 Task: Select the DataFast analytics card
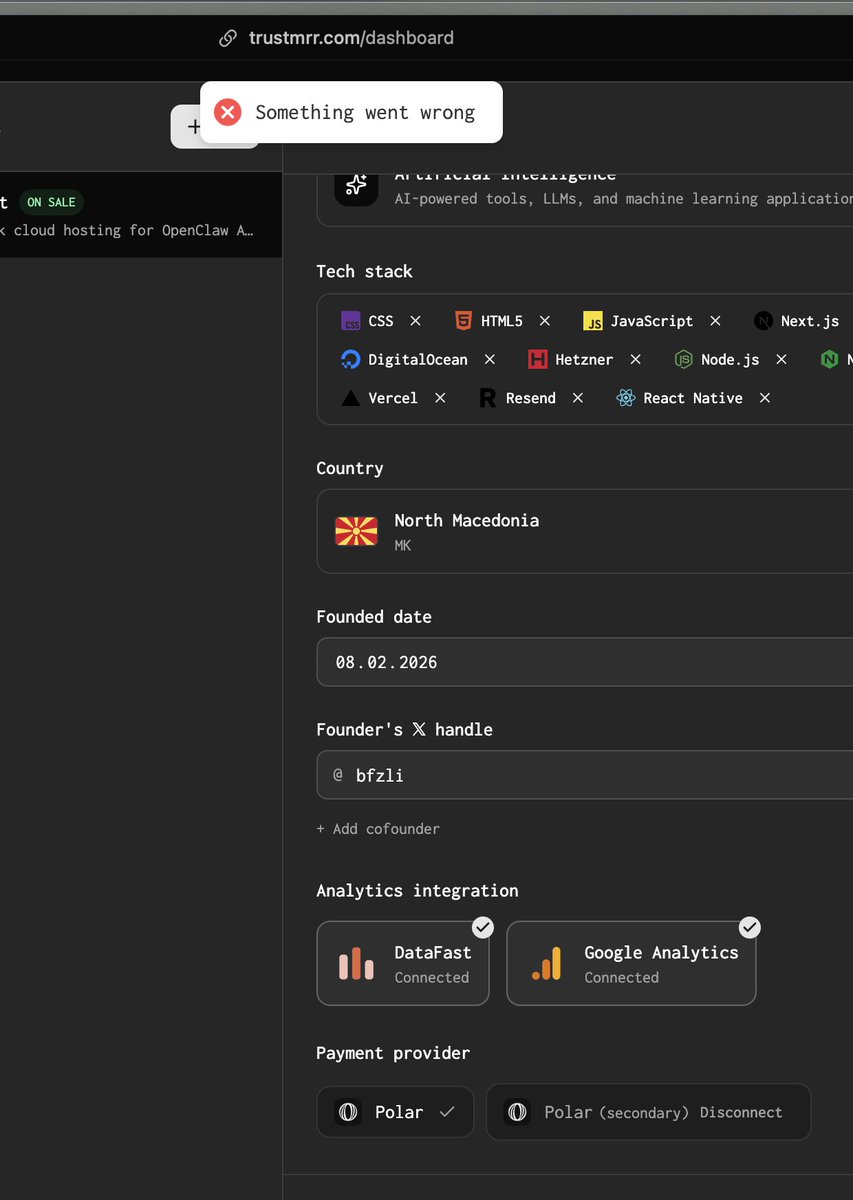(x=403, y=964)
